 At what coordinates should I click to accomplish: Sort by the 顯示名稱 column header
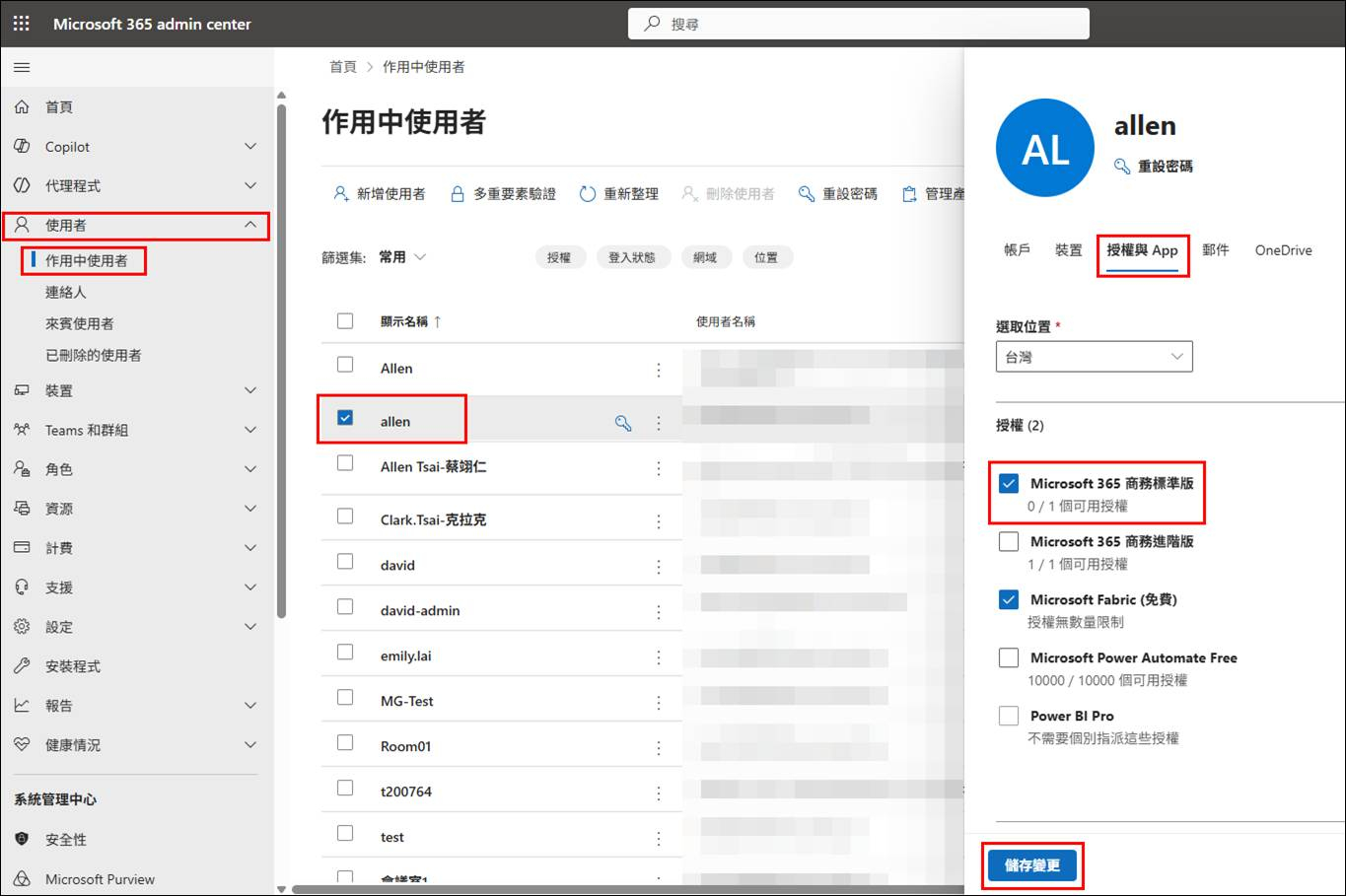tap(411, 321)
